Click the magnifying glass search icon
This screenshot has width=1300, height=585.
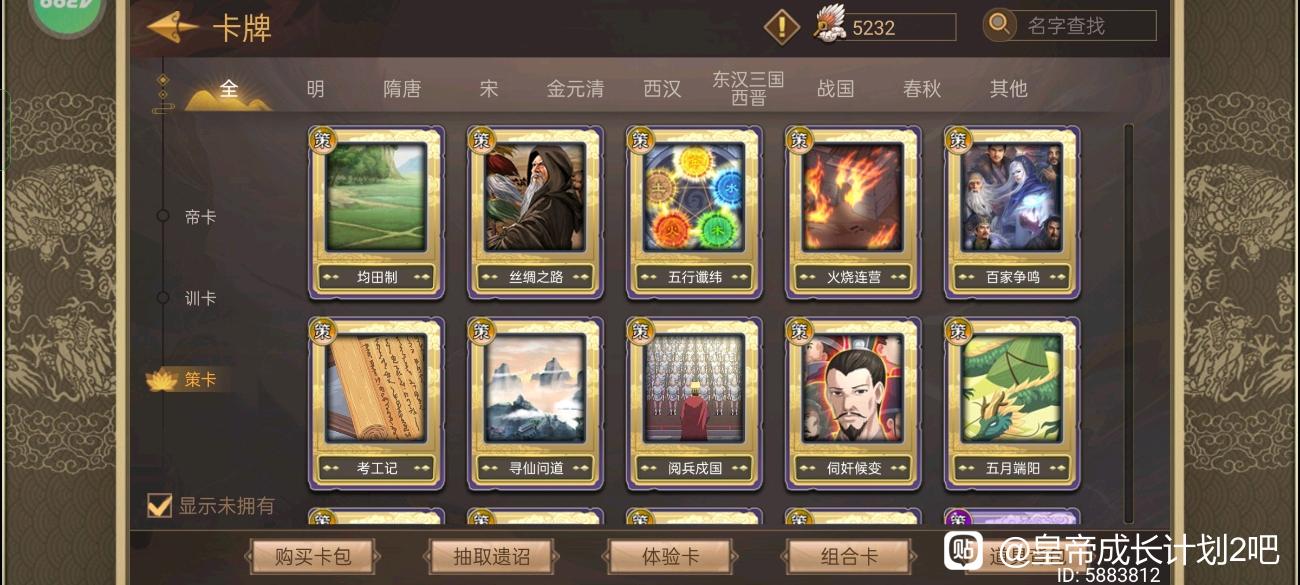click(x=999, y=25)
